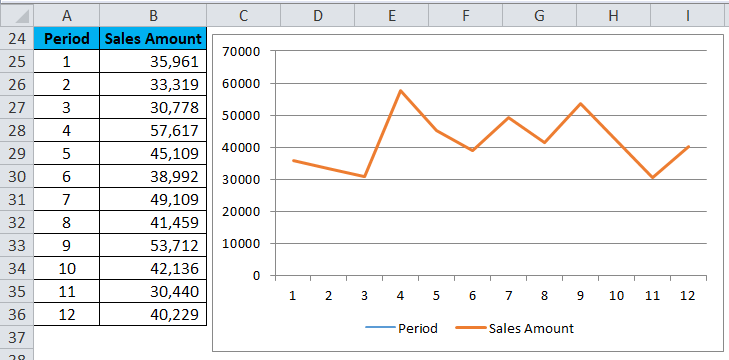Select Period cell in row 25
729x360 pixels.
pyautogui.click(x=66, y=61)
